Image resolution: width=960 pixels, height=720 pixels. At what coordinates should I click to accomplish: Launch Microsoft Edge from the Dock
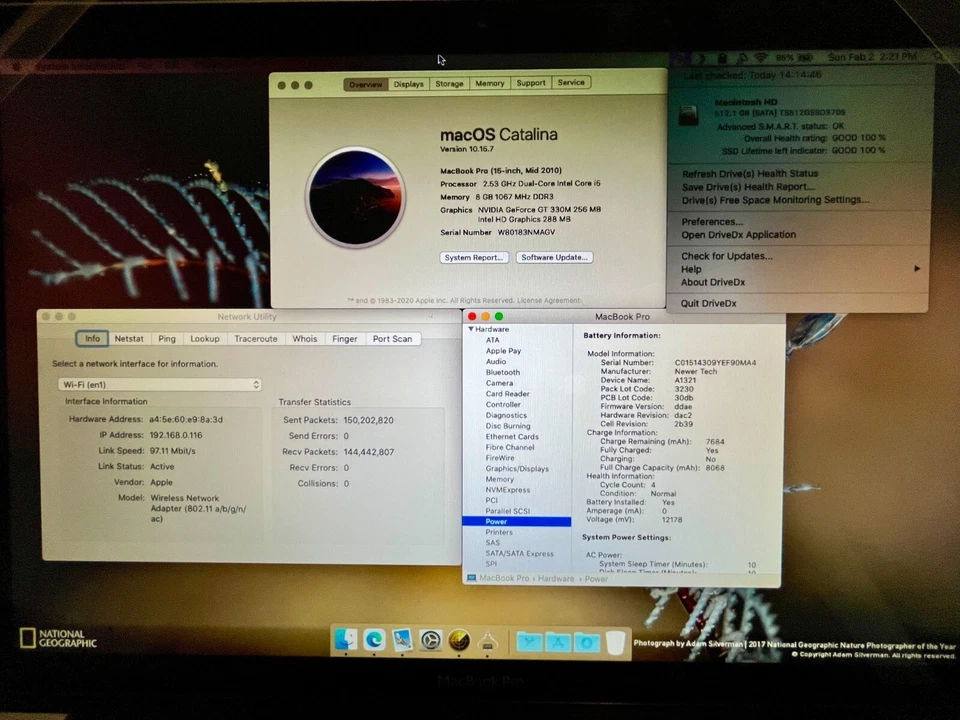(373, 641)
